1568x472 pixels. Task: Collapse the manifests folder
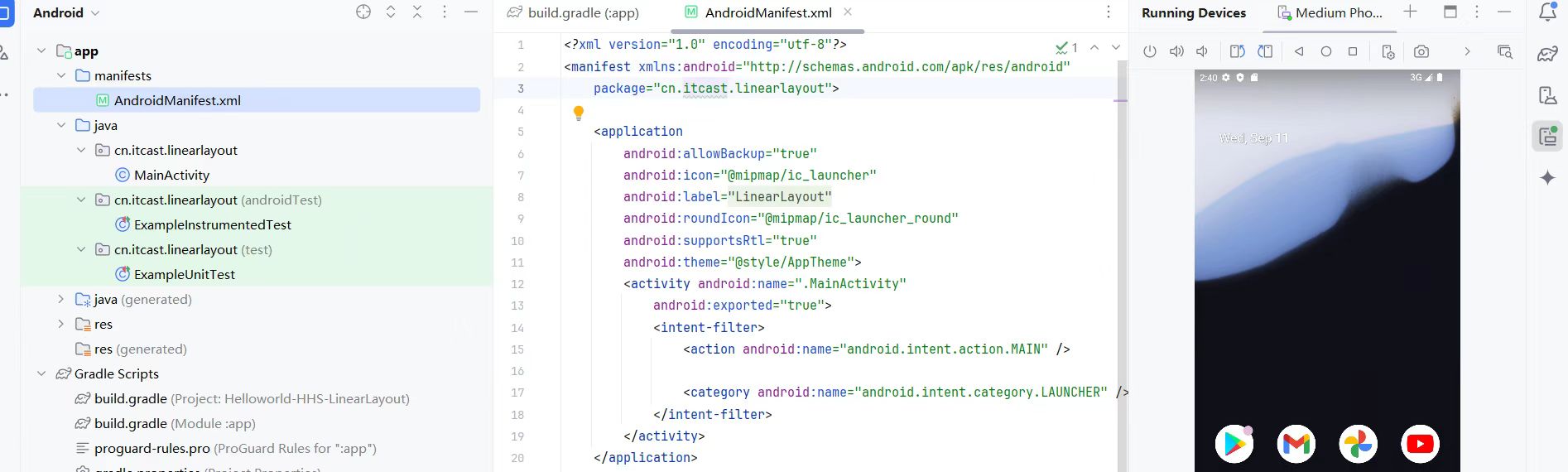coord(61,75)
